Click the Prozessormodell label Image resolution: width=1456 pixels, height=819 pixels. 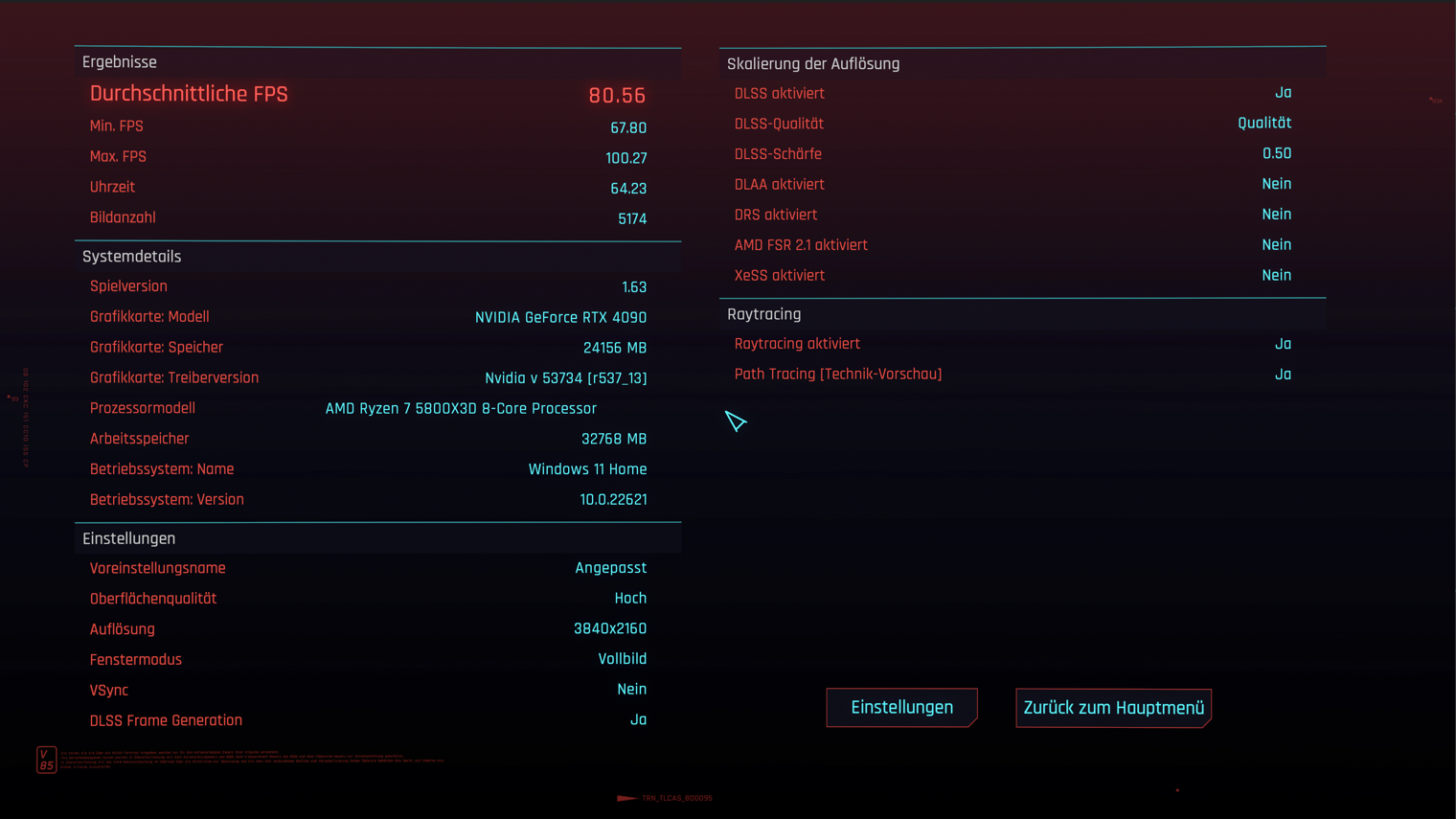(143, 409)
